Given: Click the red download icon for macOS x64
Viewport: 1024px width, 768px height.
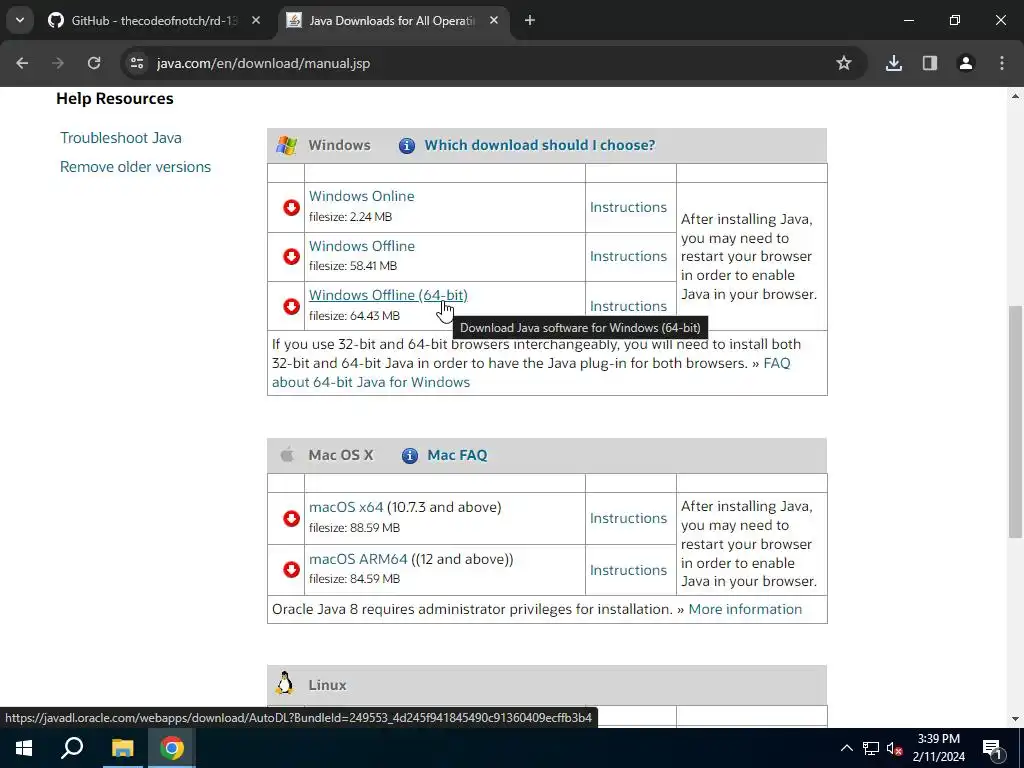Looking at the screenshot, I should click(x=291, y=519).
